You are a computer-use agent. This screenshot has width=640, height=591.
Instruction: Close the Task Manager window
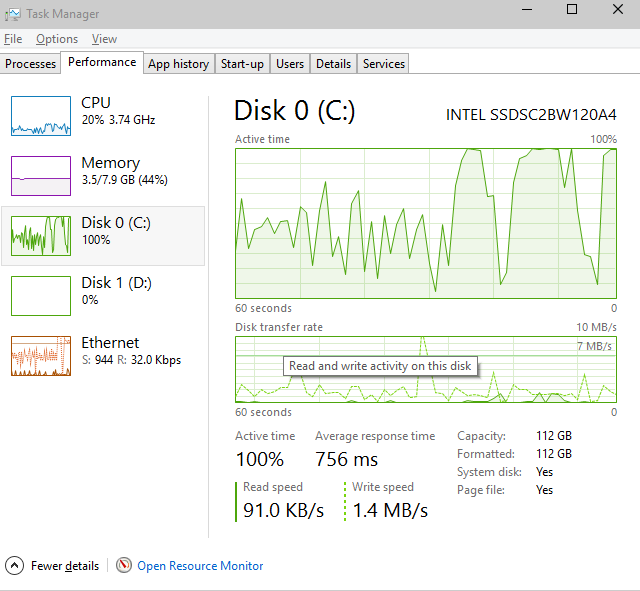pos(618,9)
